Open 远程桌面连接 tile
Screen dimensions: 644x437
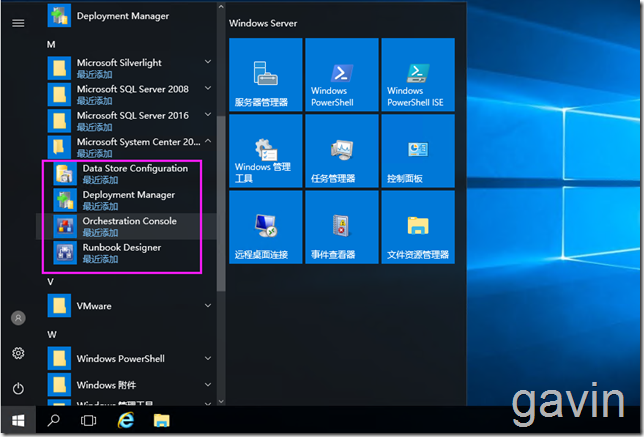(x=266, y=227)
